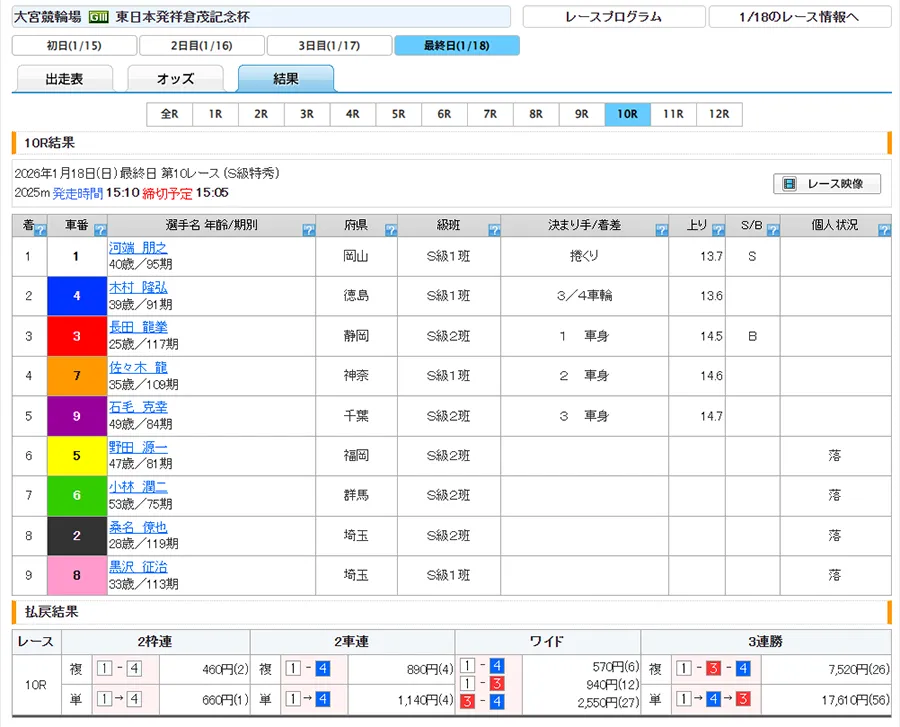This screenshot has height=727, width=900.
Task: Select the 初日(1/15) day tab
Action: 74,45
